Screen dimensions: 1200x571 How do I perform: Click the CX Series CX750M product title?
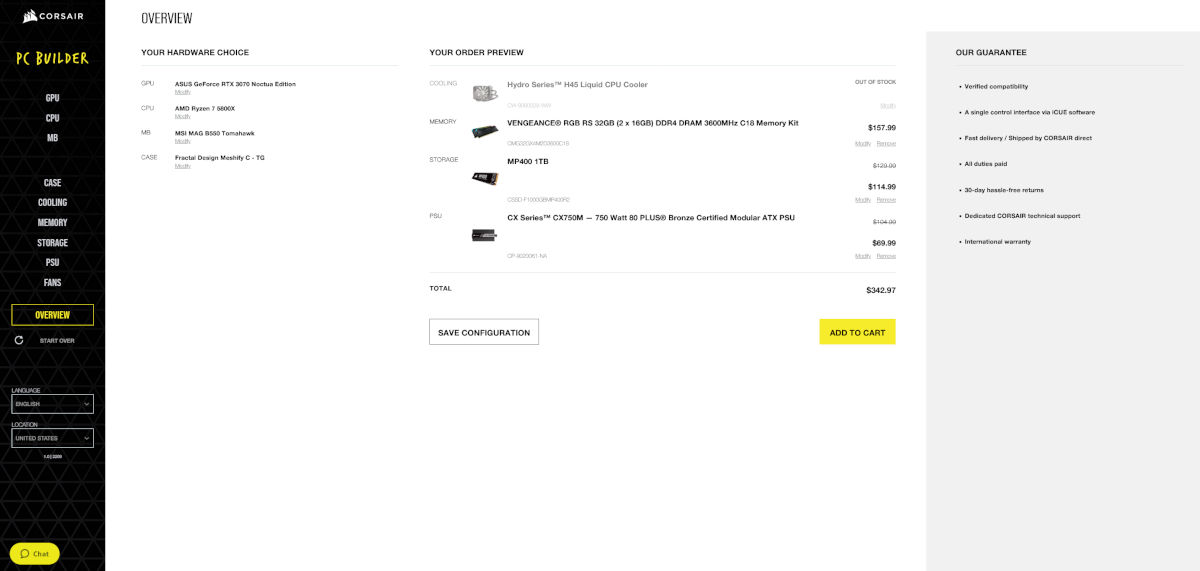point(651,217)
